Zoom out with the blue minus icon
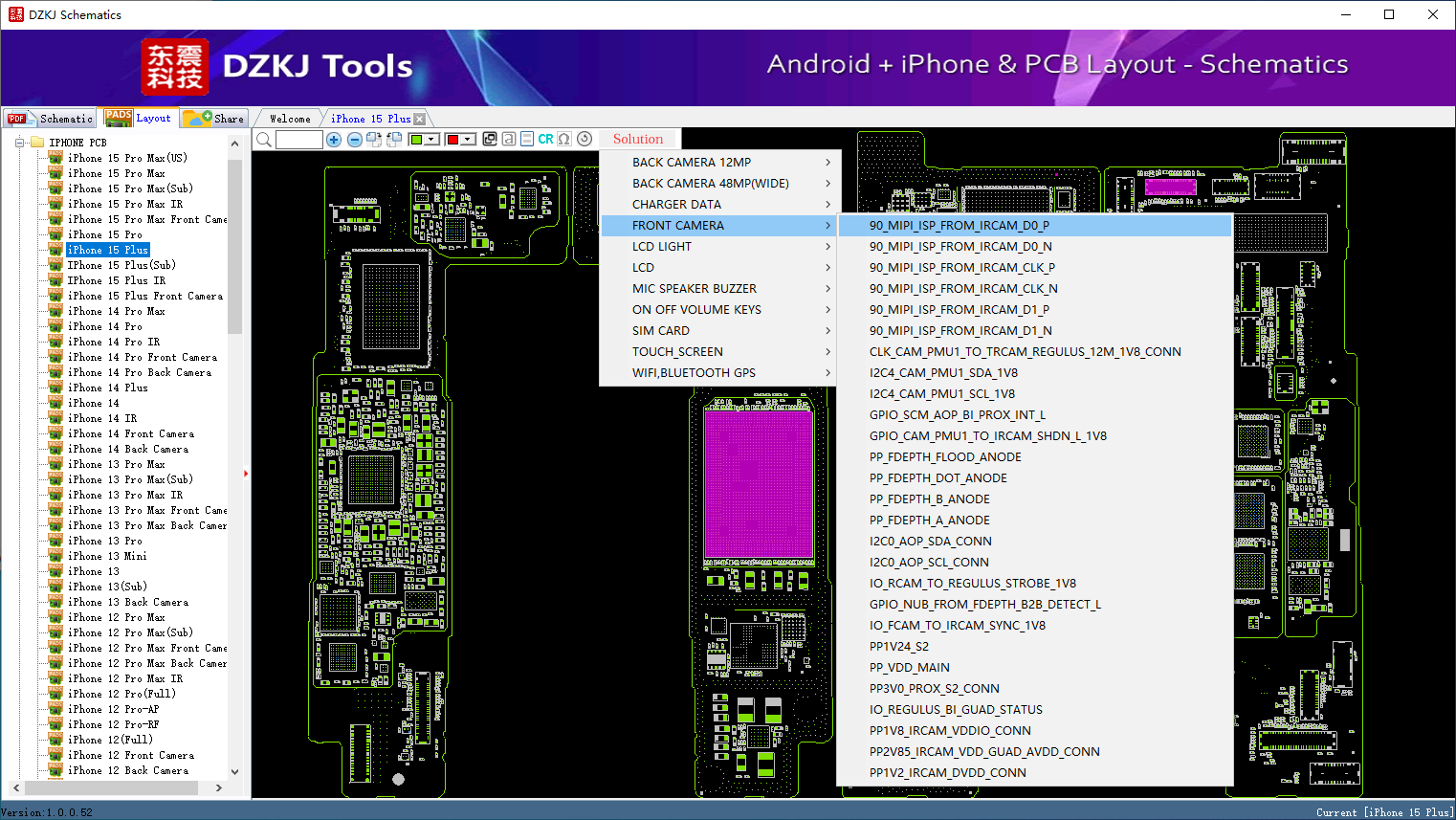The image size is (1456, 820). tap(354, 140)
